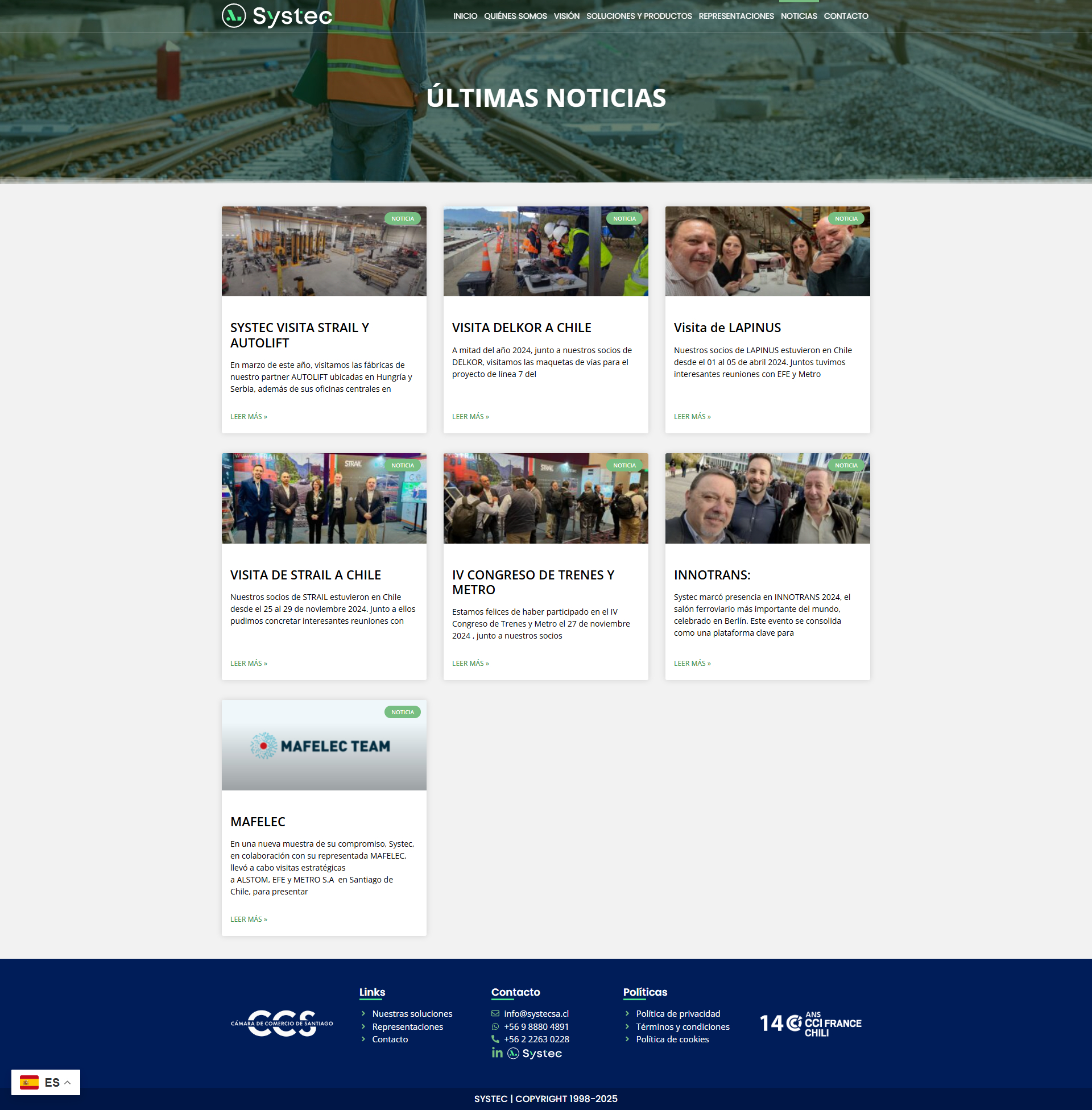Open the INNOTRANS selfie photo
Image resolution: width=1092 pixels, height=1110 pixels.
pyautogui.click(x=767, y=498)
